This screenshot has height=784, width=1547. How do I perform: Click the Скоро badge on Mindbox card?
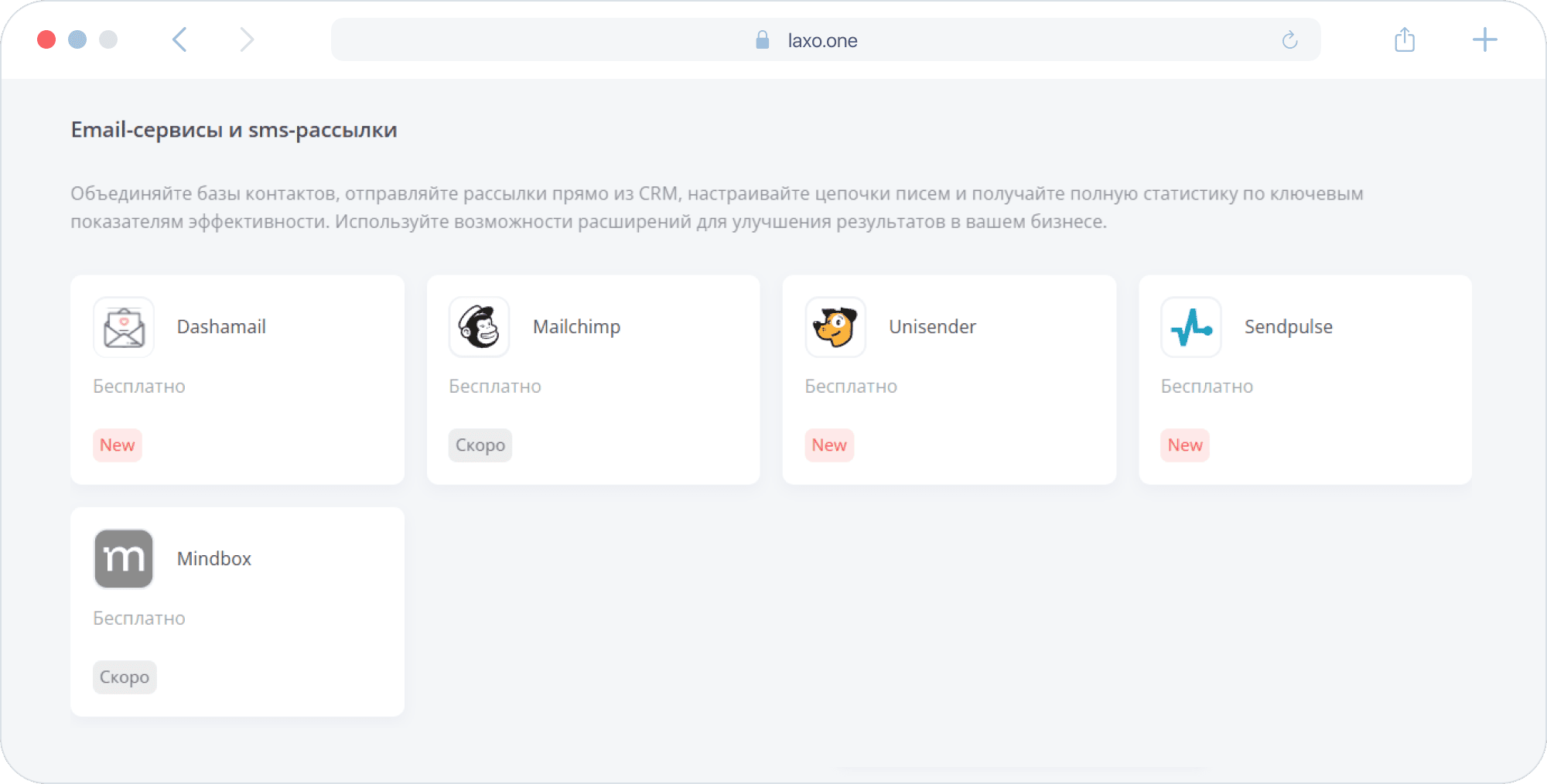125,677
